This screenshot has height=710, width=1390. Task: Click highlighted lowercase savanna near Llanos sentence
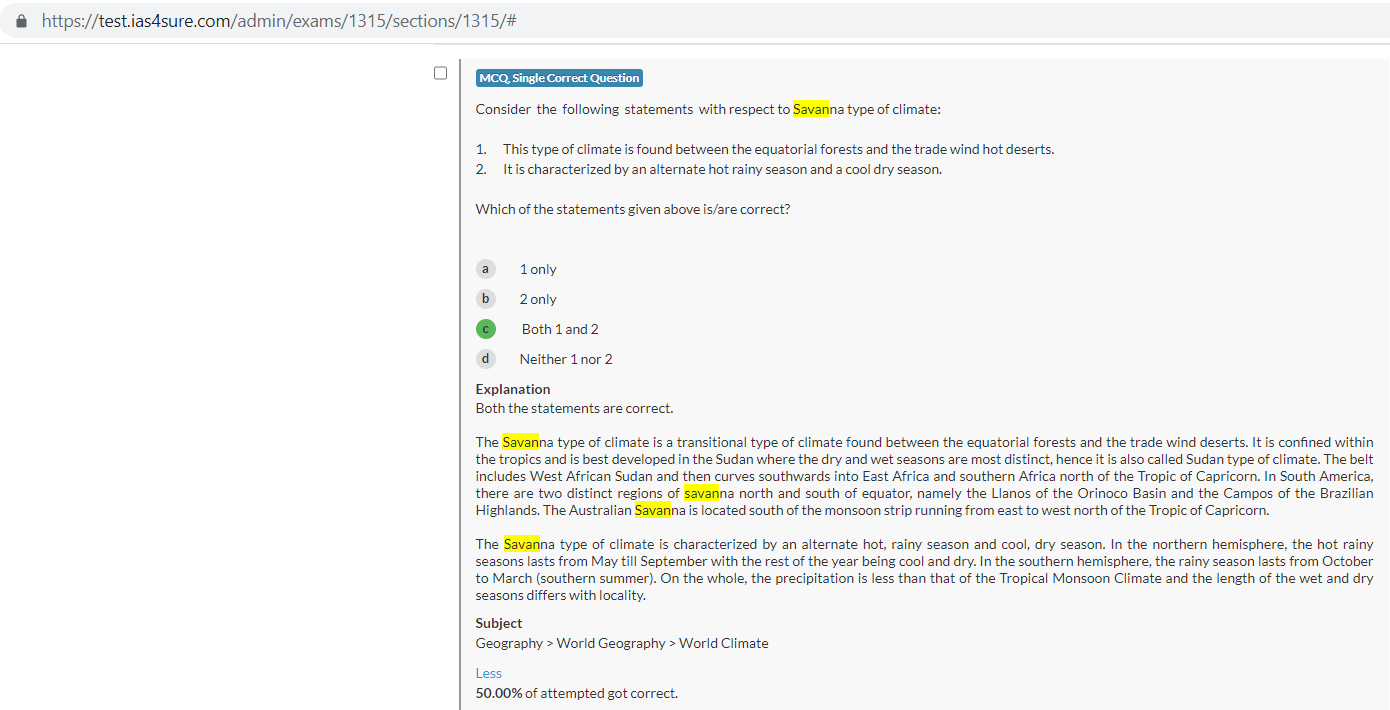(x=702, y=493)
